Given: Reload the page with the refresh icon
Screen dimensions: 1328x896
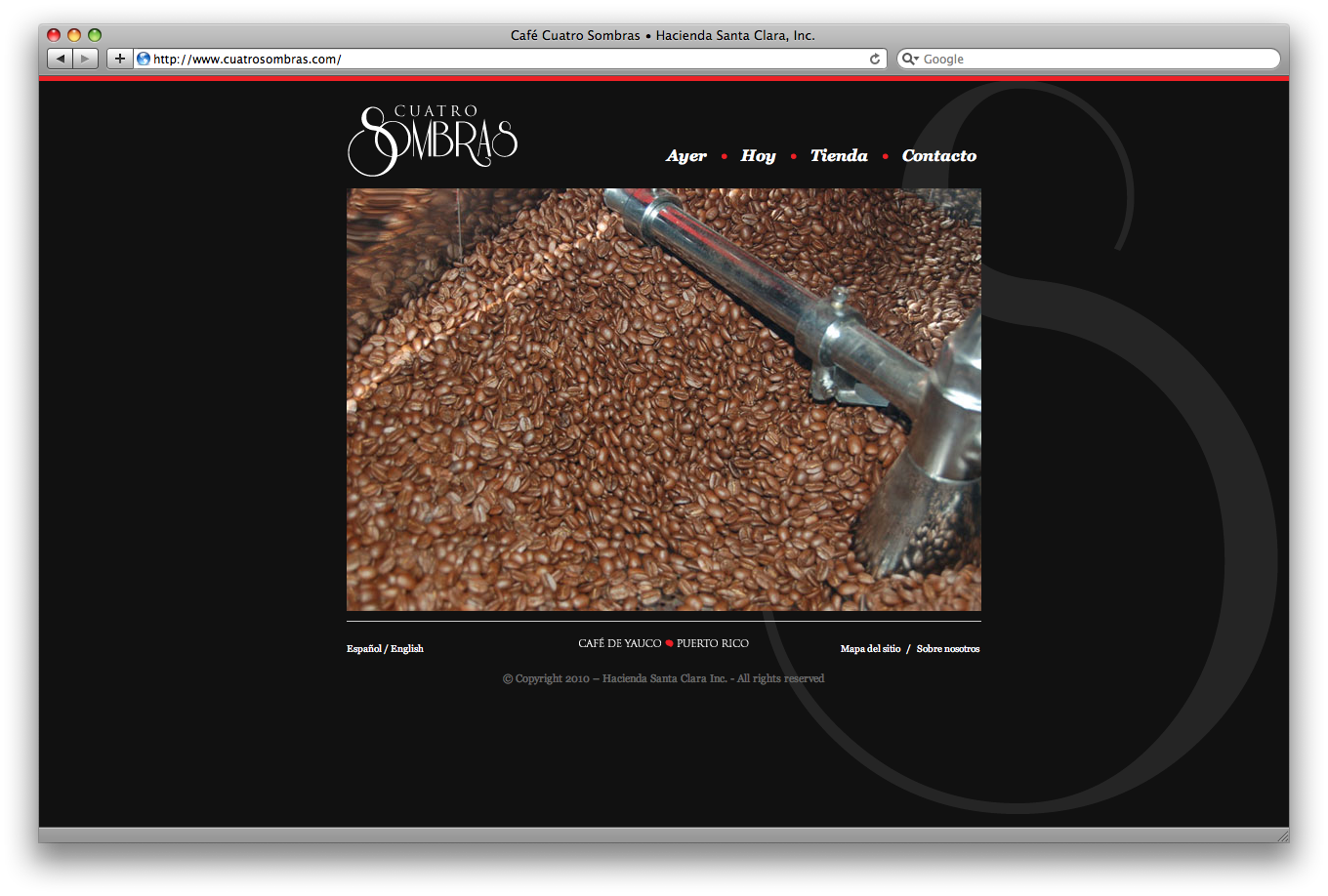Looking at the screenshot, I should (x=875, y=59).
